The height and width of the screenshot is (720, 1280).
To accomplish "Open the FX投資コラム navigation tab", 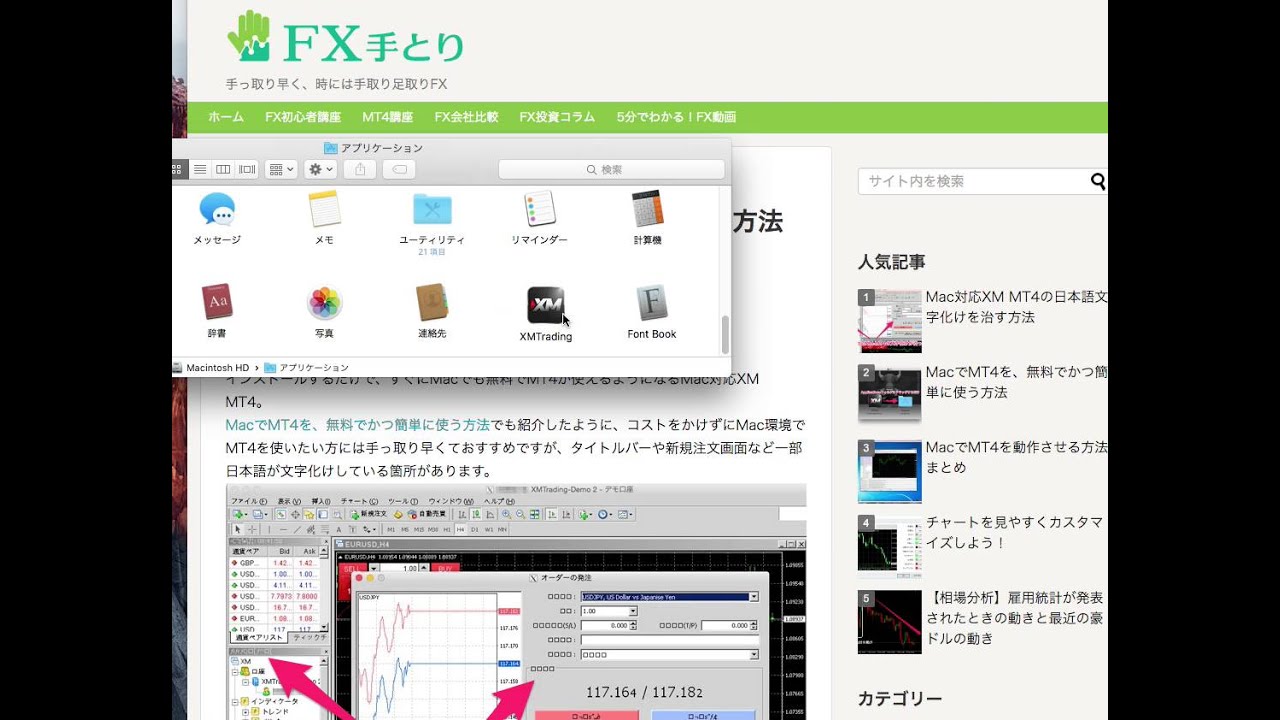I will click(557, 117).
